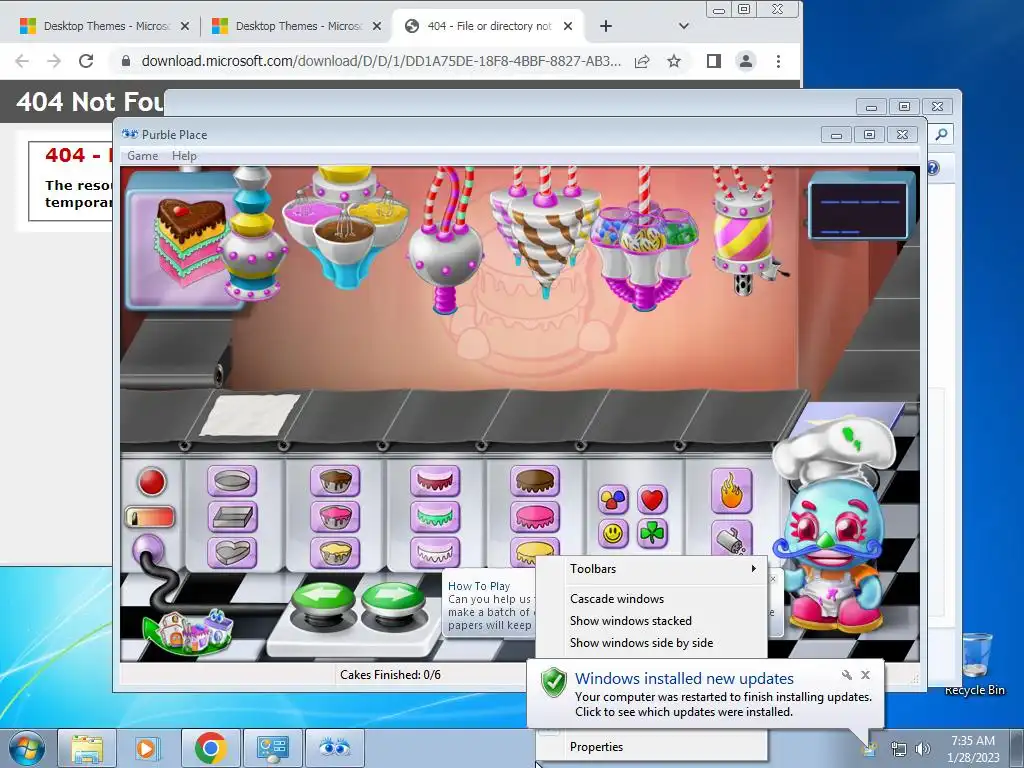Viewport: 1024px width, 768px height.
Task: Switch to Purble Place taskbar button
Action: (x=334, y=748)
